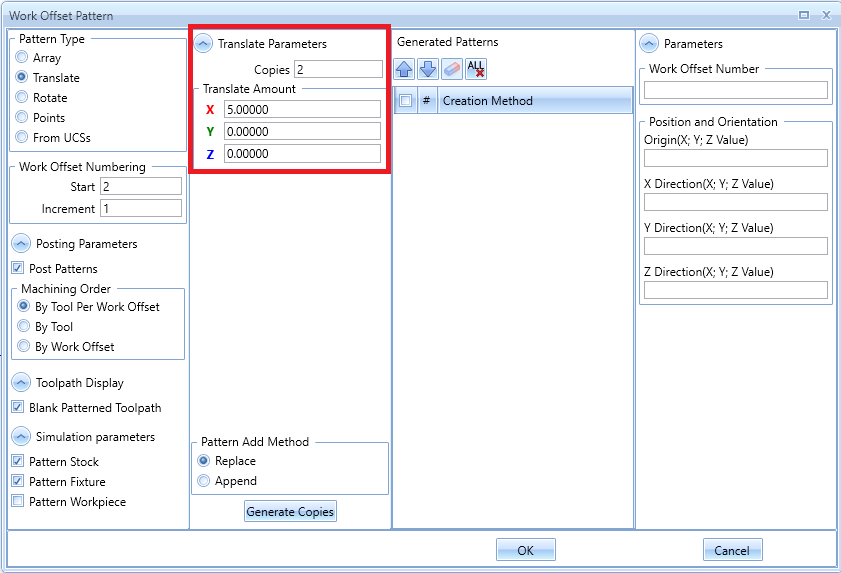The image size is (841, 573).
Task: Dismiss dialog with Cancel button
Action: pos(732,550)
